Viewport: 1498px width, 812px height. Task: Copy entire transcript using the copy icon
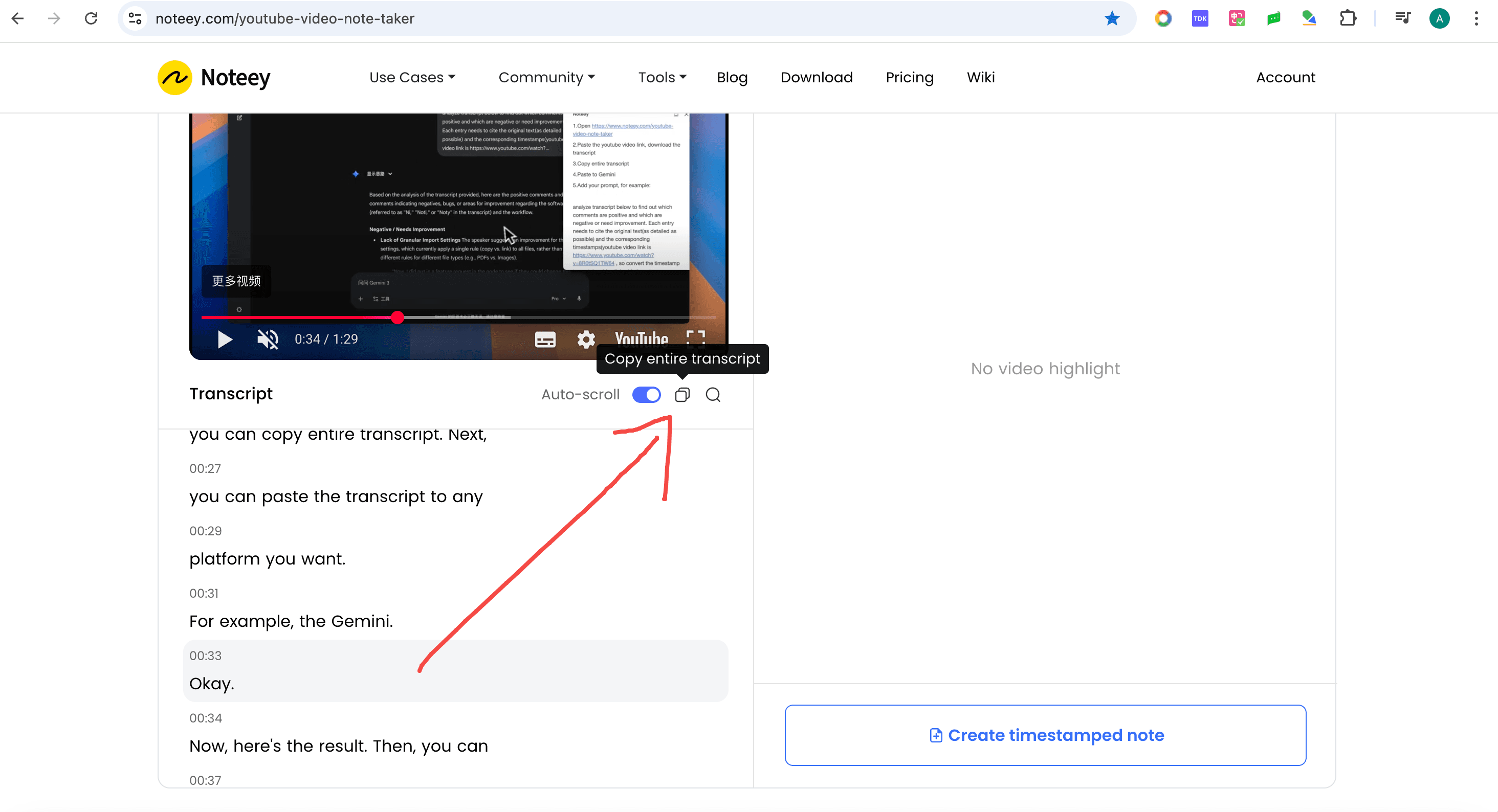[682, 395]
